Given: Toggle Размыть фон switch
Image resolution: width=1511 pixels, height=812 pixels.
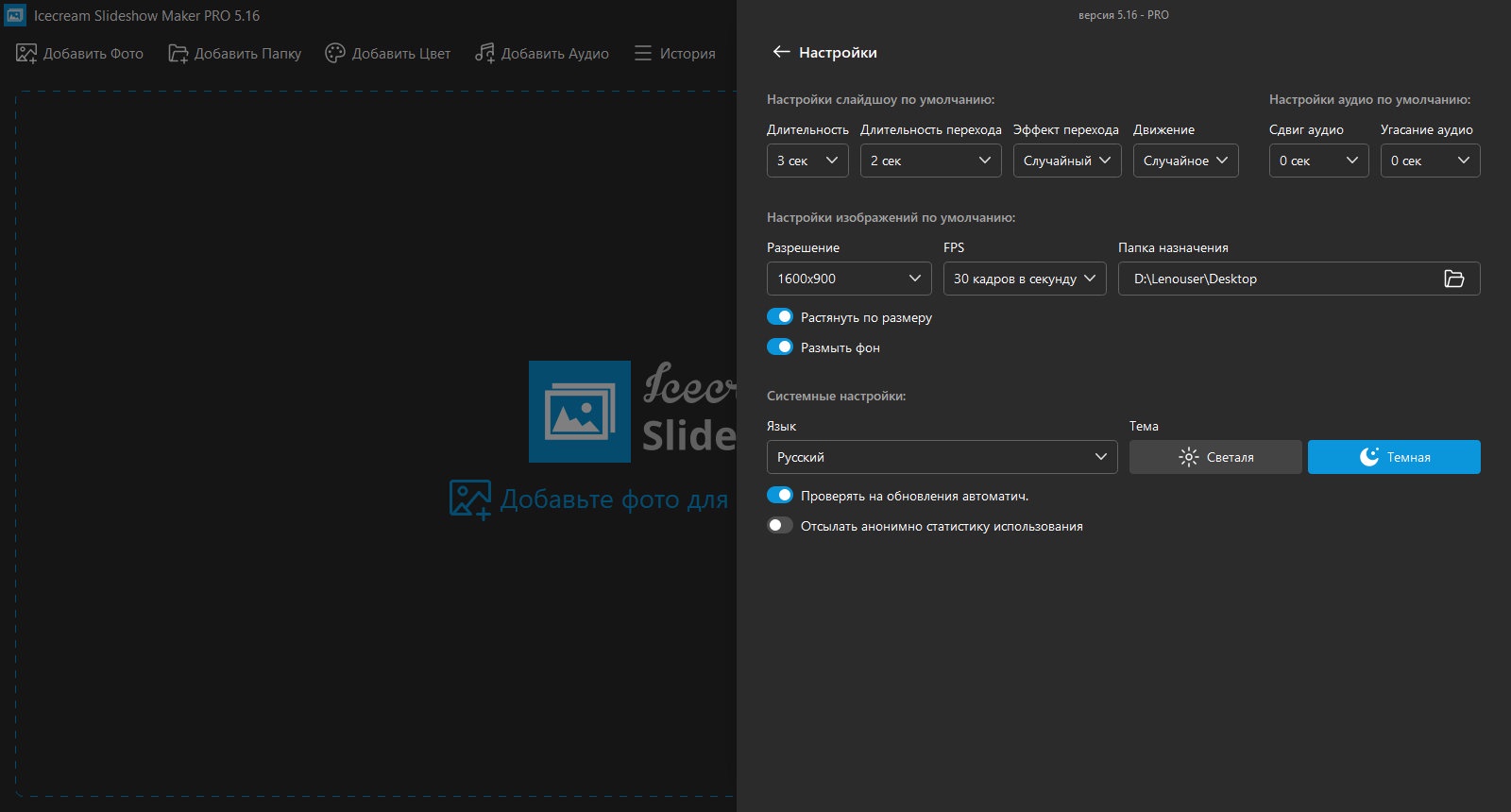Looking at the screenshot, I should click(780, 347).
